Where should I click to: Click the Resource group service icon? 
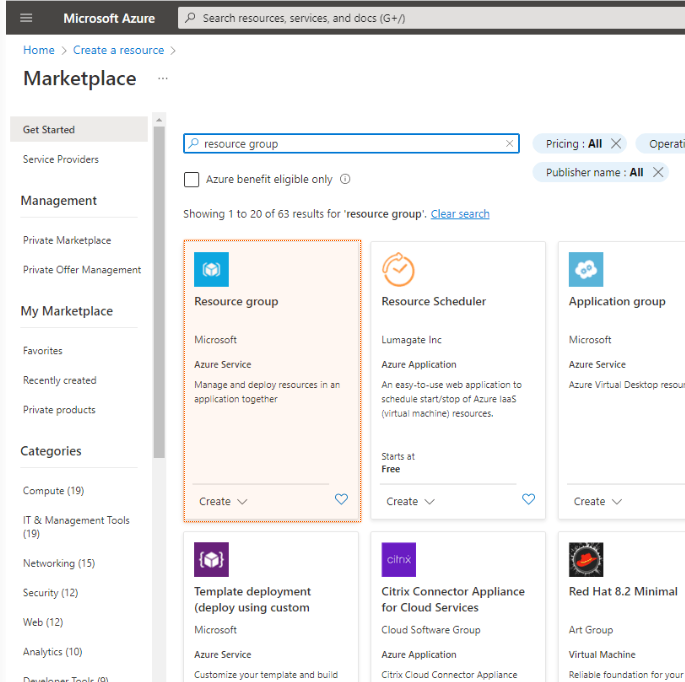211,269
